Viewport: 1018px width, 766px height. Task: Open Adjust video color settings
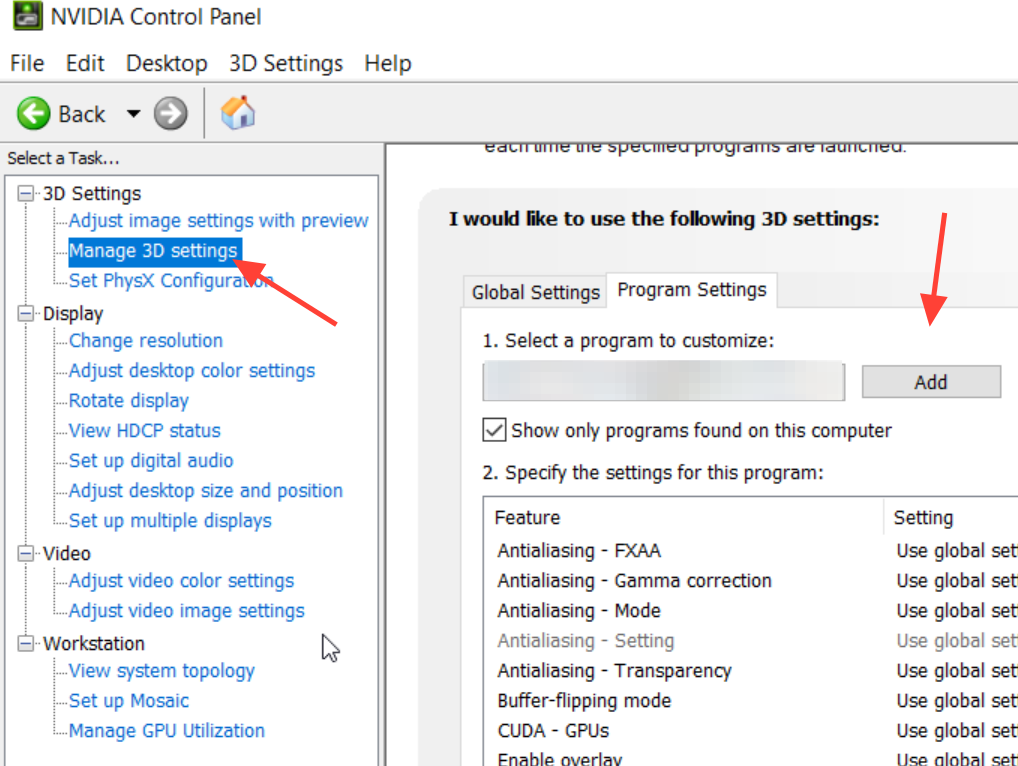pyautogui.click(x=181, y=580)
